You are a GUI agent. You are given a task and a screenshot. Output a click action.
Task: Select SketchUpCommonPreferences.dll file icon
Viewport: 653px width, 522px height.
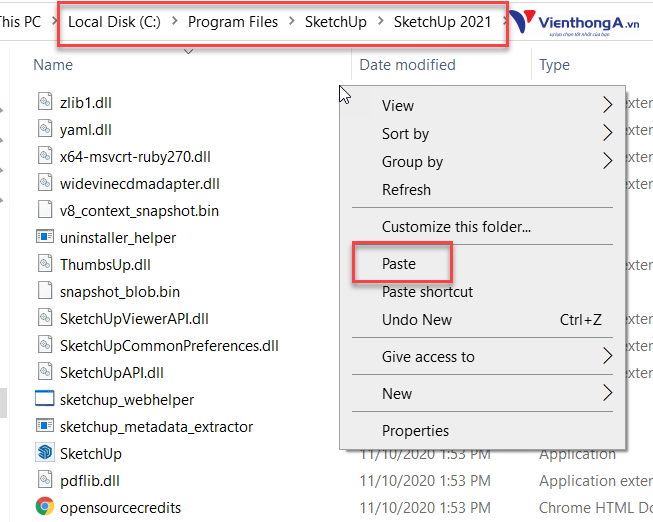tap(45, 345)
